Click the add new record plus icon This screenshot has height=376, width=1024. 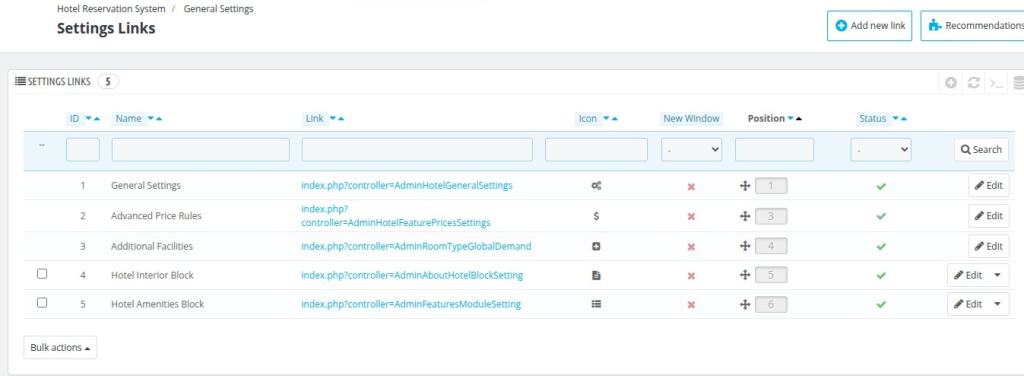951,83
